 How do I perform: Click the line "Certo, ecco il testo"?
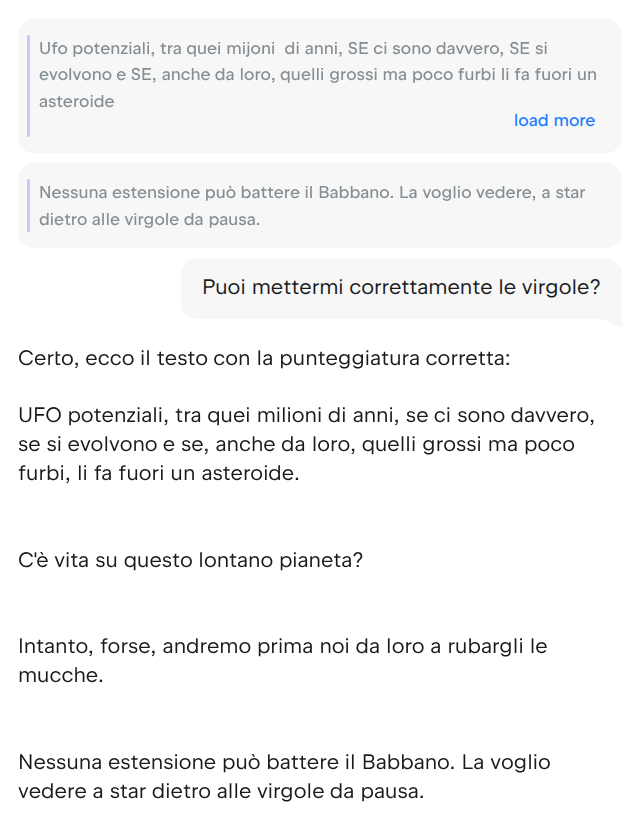[264, 357]
